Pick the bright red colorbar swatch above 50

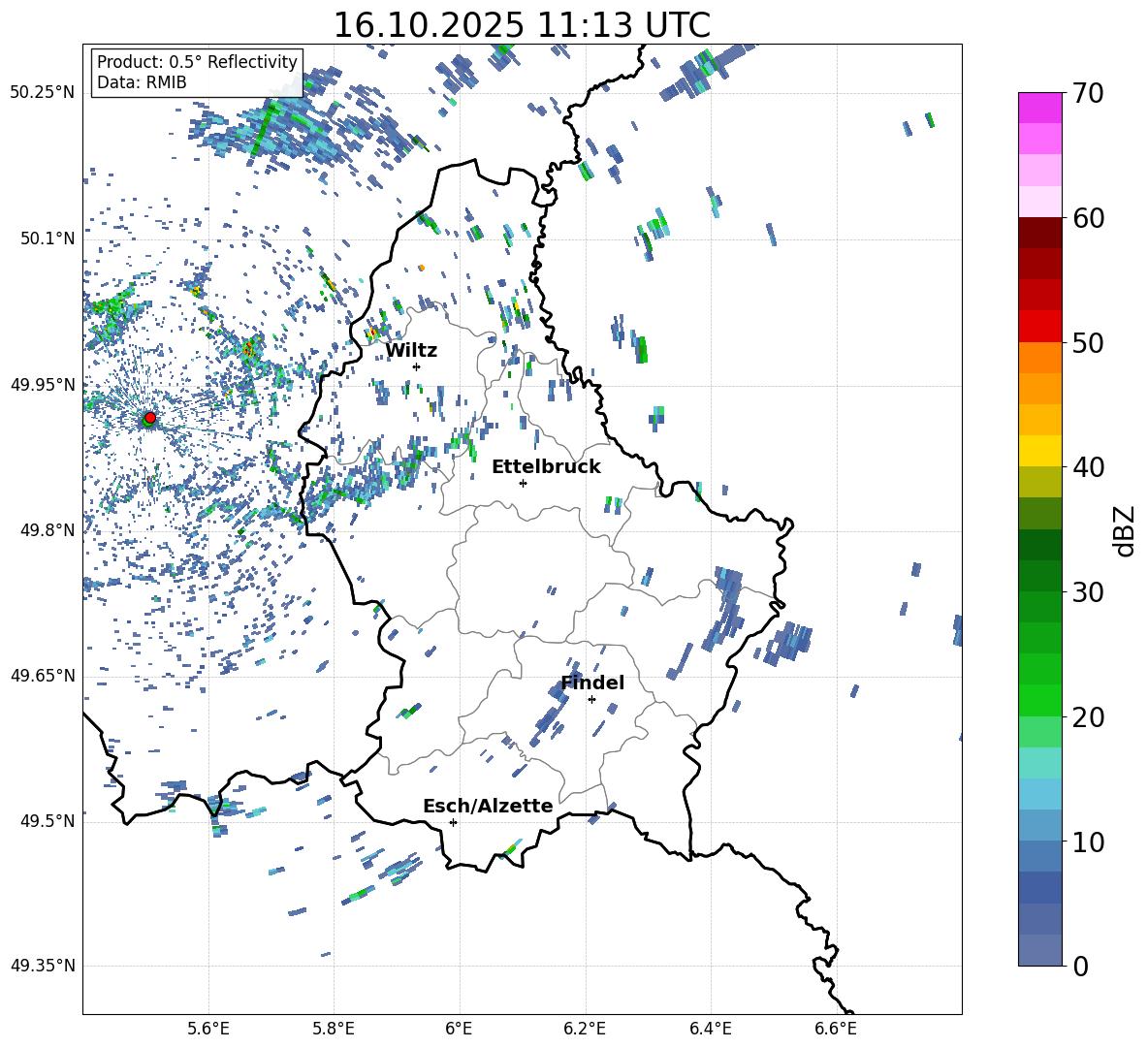click(x=1040, y=326)
